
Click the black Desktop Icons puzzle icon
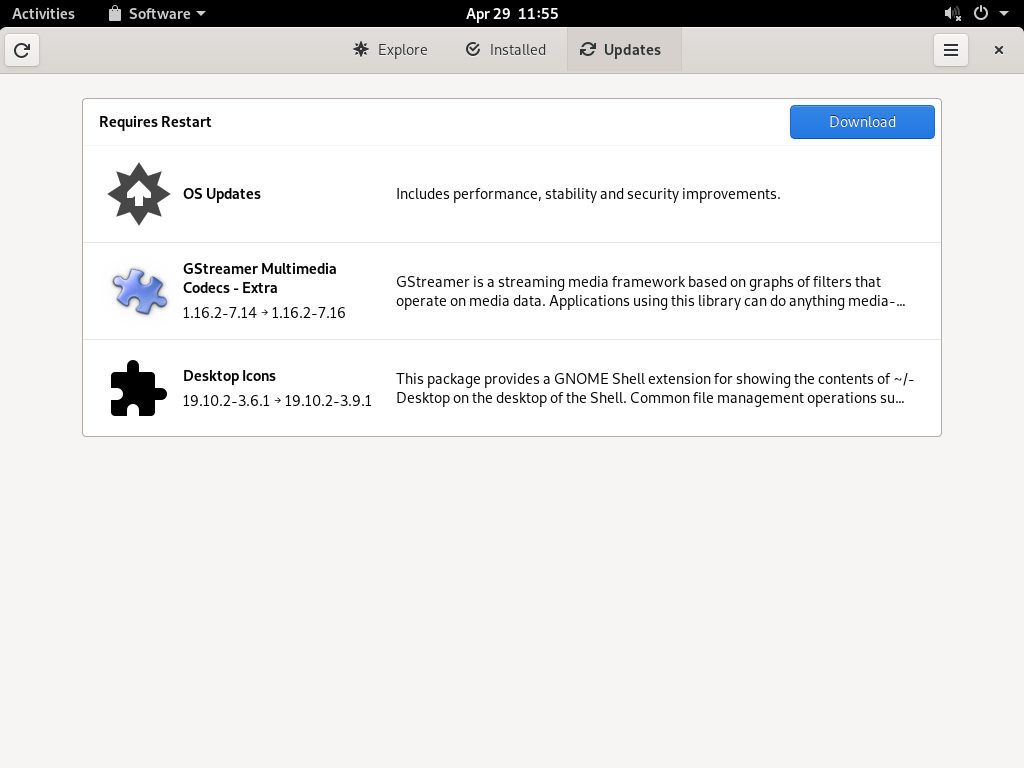coord(138,388)
